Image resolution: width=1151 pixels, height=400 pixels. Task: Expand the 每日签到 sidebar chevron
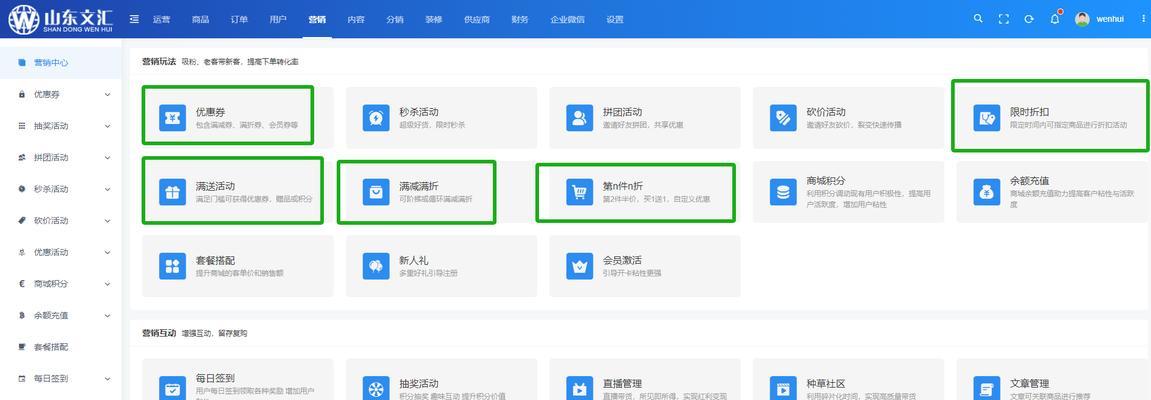click(x=107, y=379)
